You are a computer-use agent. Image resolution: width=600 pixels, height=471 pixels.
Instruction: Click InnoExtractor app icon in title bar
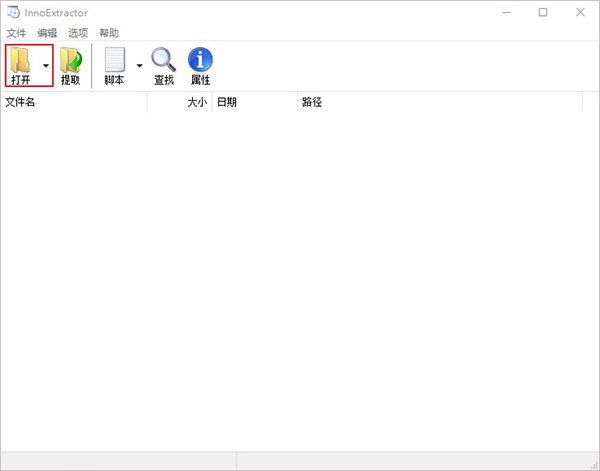click(13, 13)
